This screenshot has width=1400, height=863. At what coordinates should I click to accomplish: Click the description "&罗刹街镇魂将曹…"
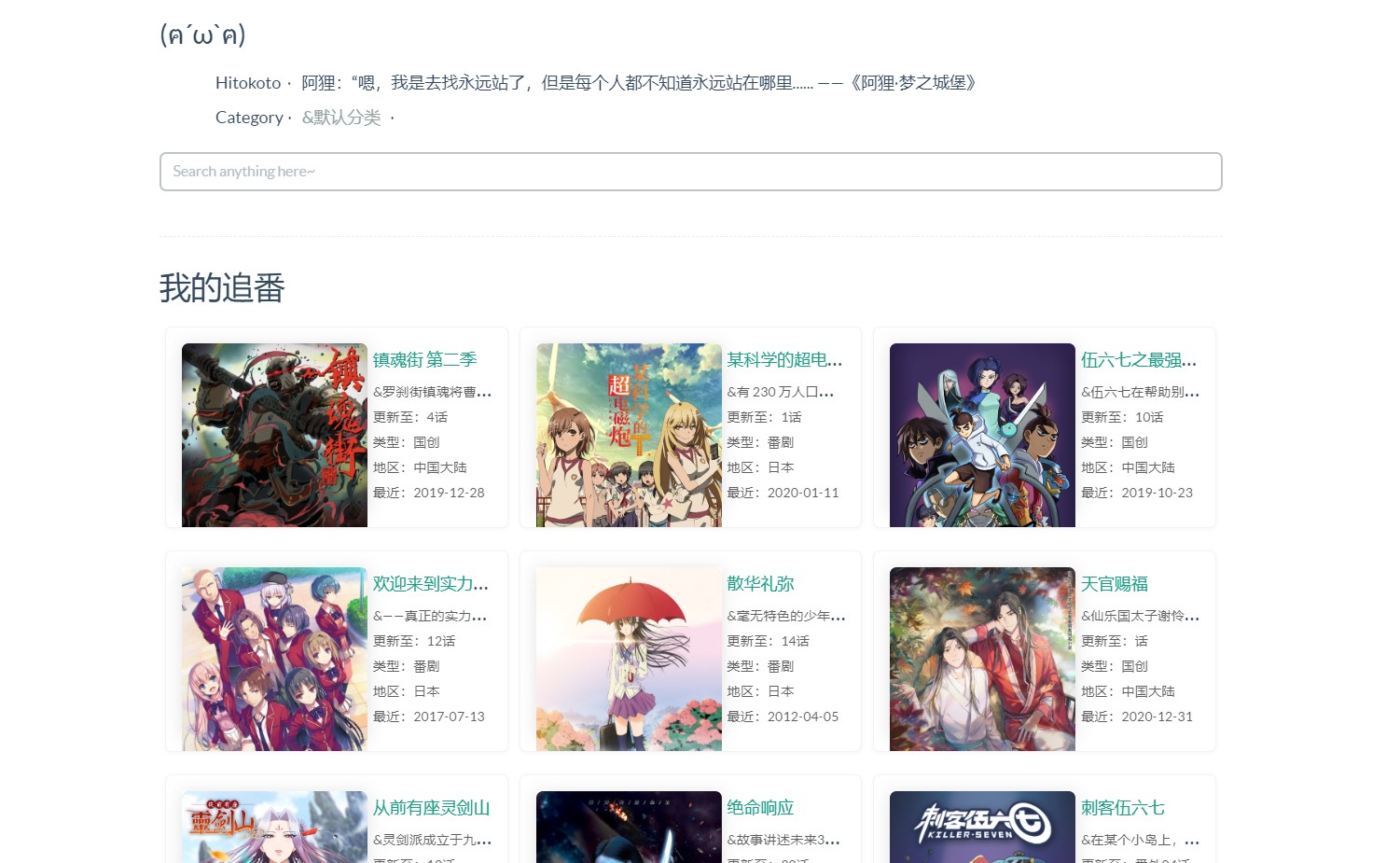point(432,392)
